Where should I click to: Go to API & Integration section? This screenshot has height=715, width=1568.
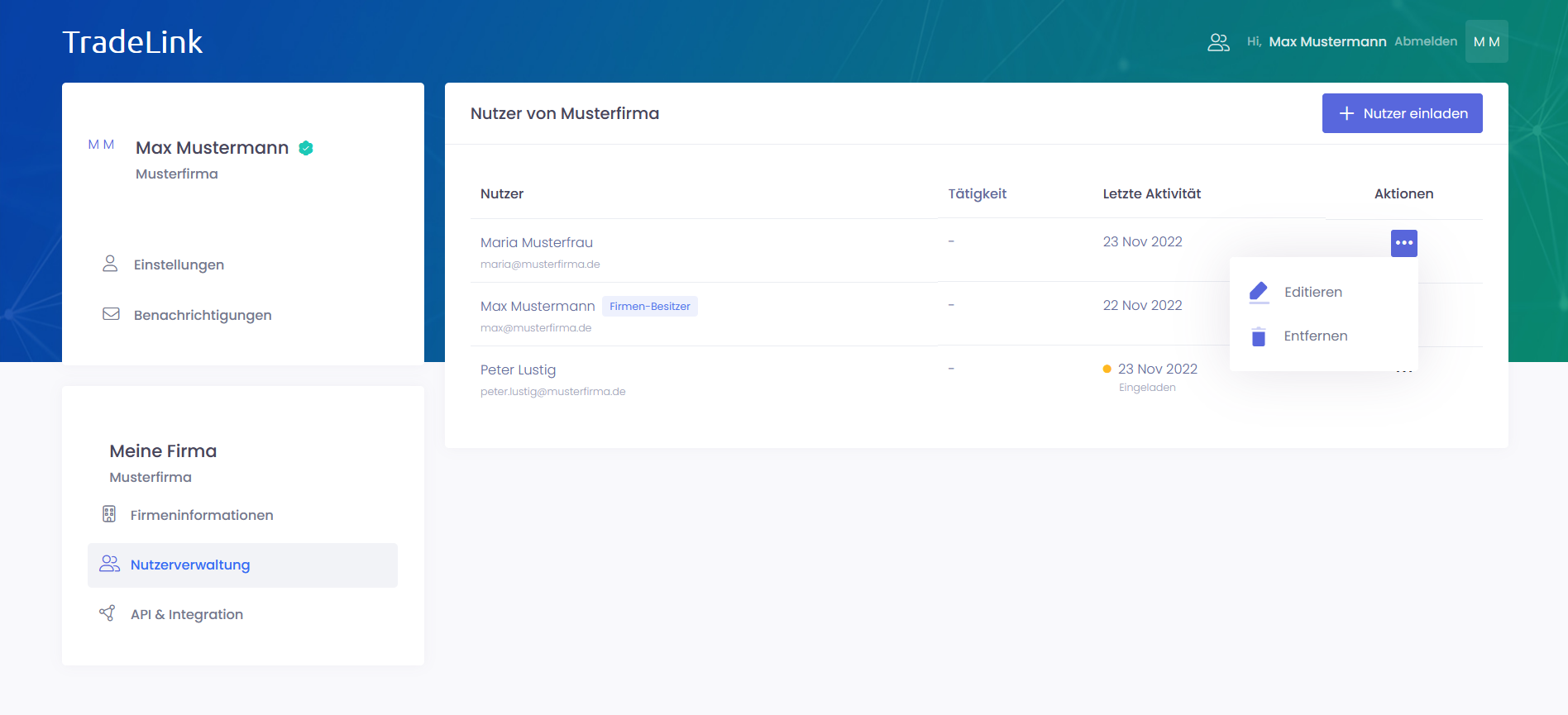pos(186,614)
